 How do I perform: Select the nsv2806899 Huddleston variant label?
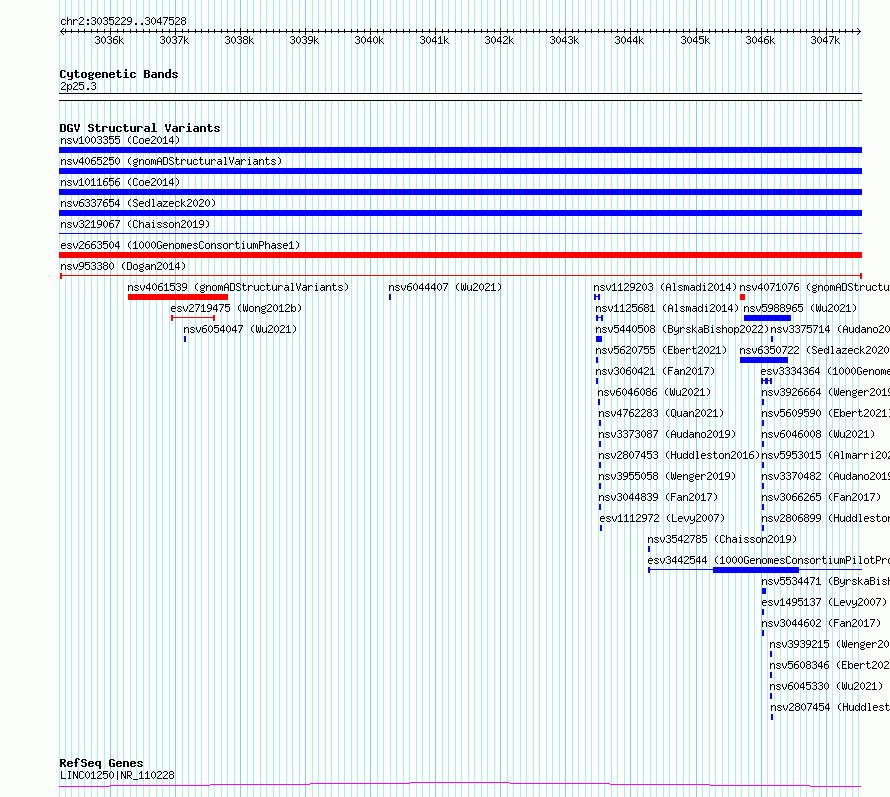825,518
